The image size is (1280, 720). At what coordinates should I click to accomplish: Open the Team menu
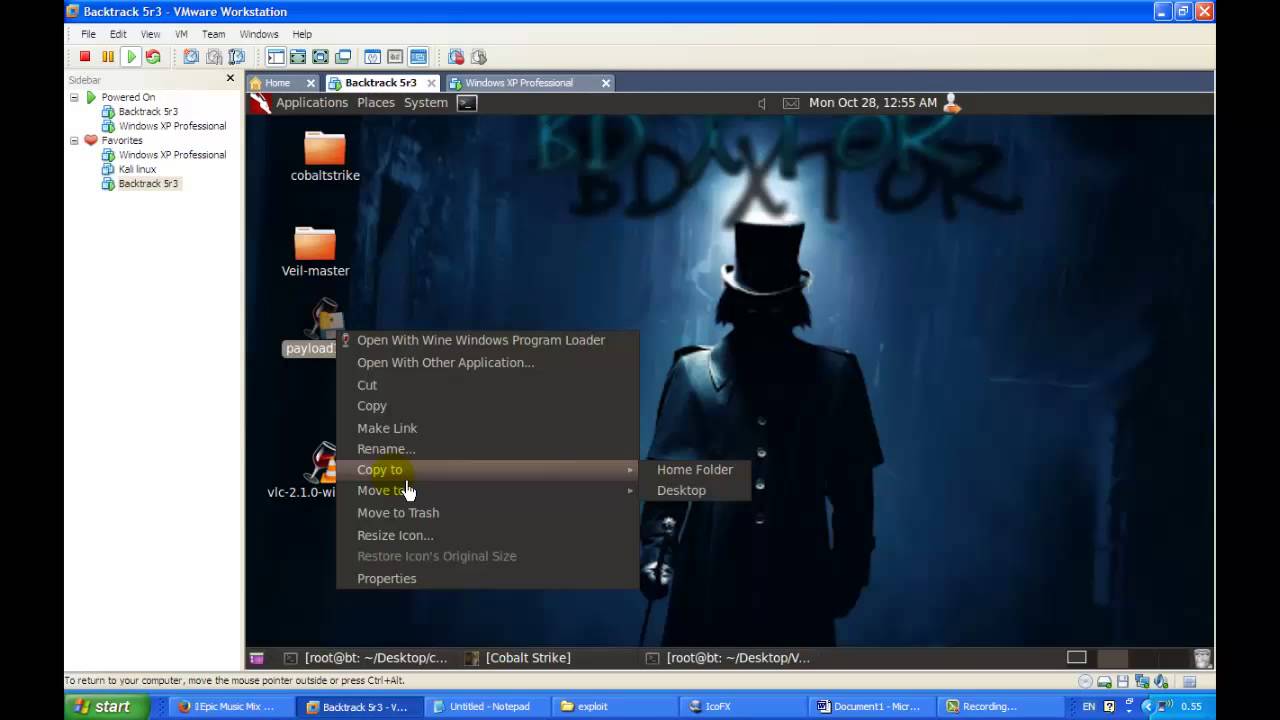(213, 34)
